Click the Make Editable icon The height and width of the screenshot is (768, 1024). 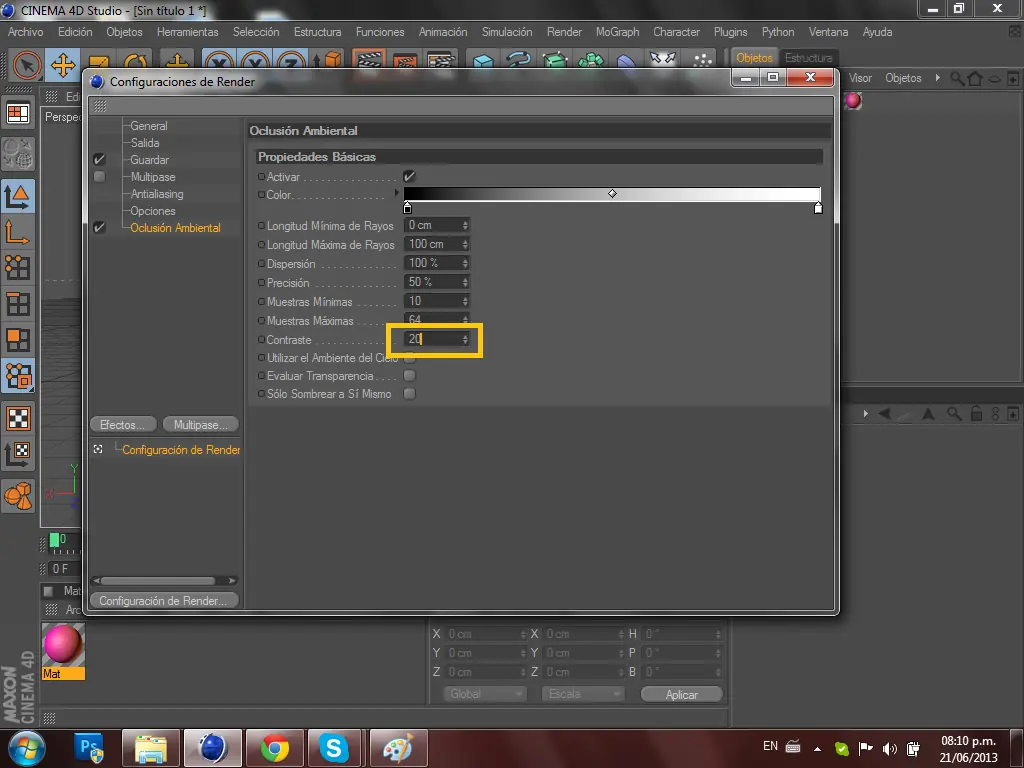pyautogui.click(x=18, y=153)
